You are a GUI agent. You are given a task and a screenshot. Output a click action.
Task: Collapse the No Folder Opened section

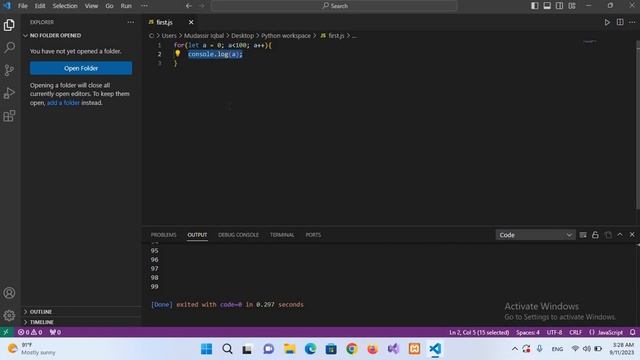(81, 36)
